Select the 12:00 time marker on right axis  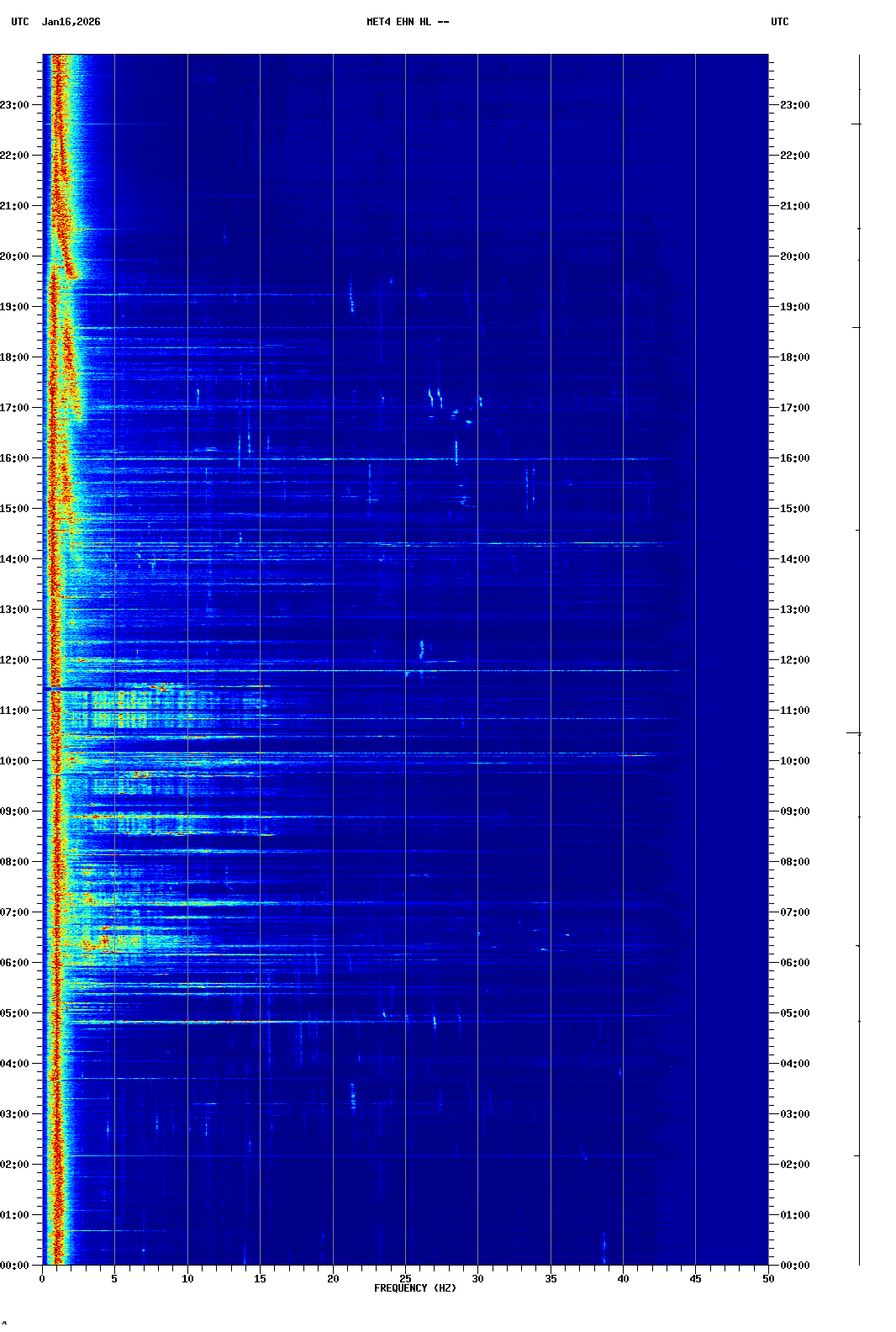point(794,660)
